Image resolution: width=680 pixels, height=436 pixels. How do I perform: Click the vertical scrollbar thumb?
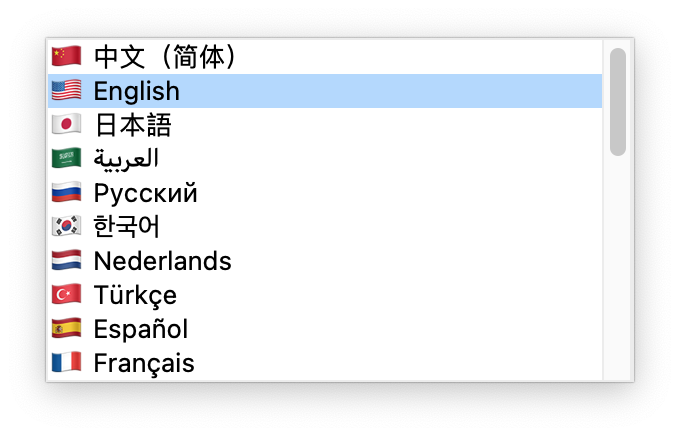[618, 101]
